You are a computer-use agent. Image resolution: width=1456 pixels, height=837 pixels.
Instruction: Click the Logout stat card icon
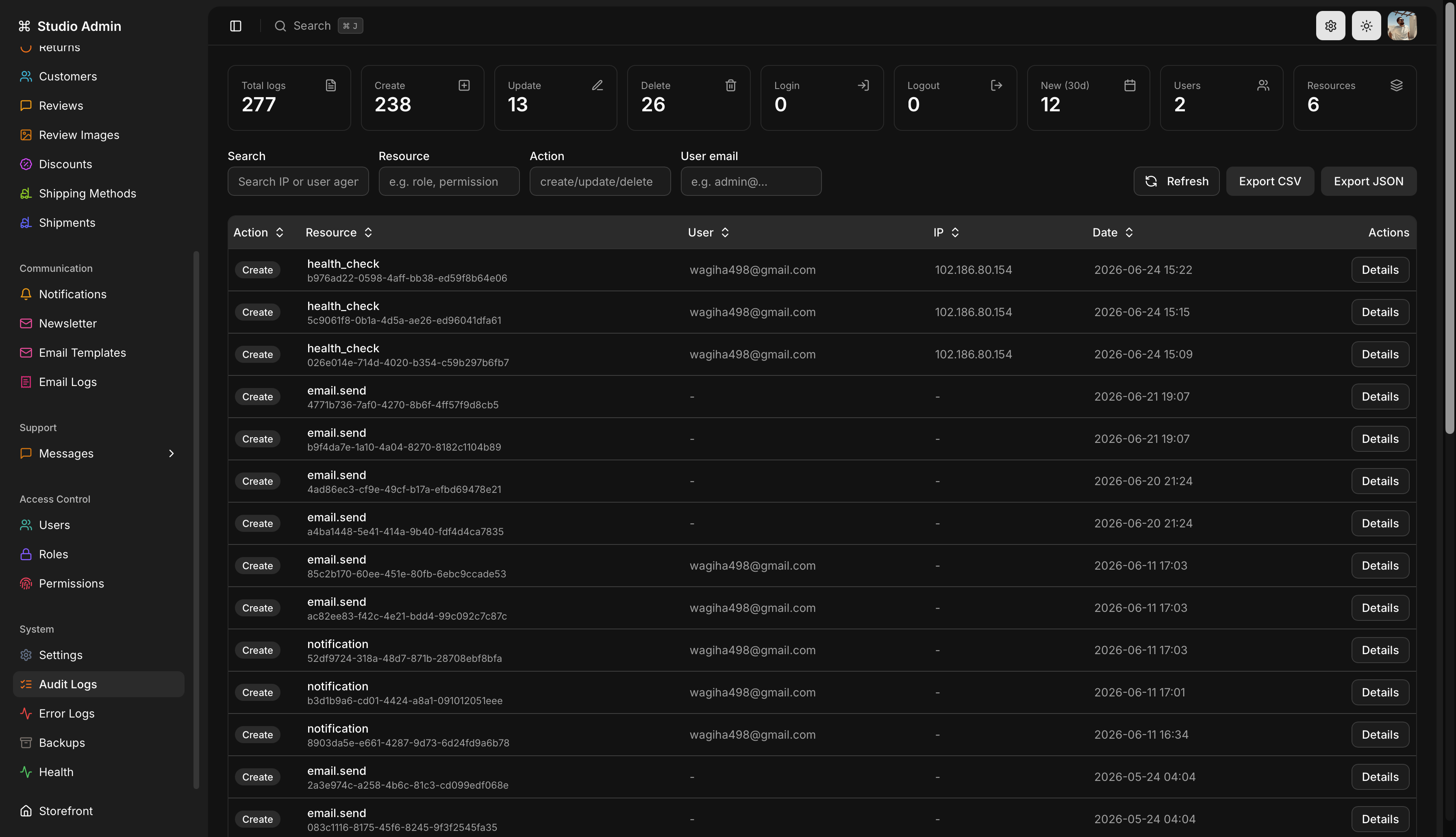[997, 86]
